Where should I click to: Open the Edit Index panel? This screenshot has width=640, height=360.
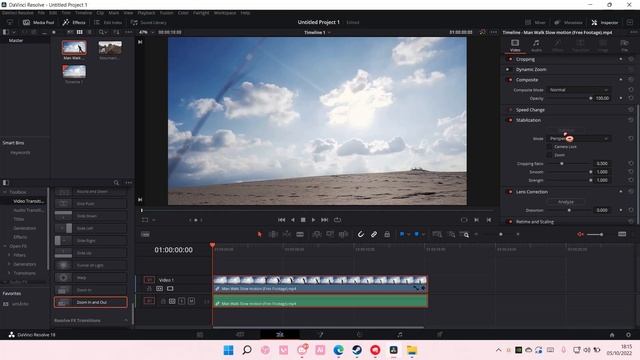point(108,22)
